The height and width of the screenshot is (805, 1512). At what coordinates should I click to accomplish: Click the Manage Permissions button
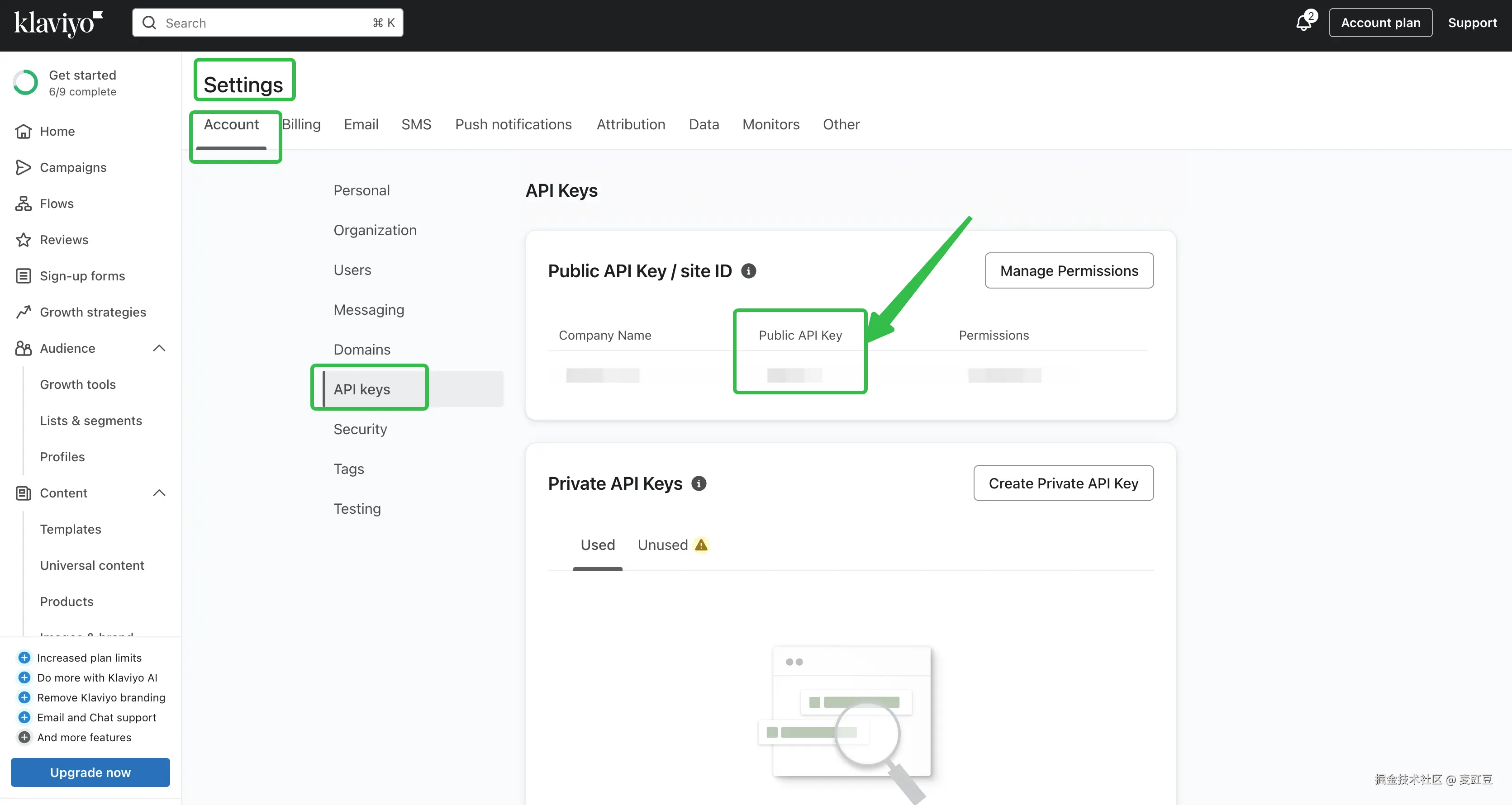pos(1069,271)
